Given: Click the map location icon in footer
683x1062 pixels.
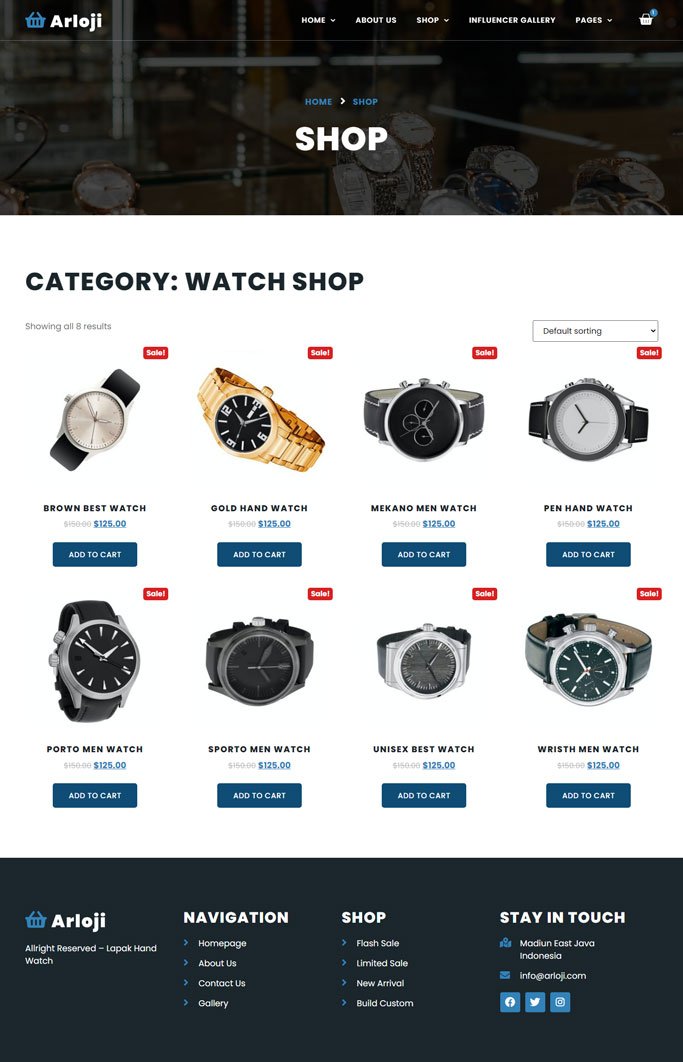Looking at the screenshot, I should coord(505,943).
